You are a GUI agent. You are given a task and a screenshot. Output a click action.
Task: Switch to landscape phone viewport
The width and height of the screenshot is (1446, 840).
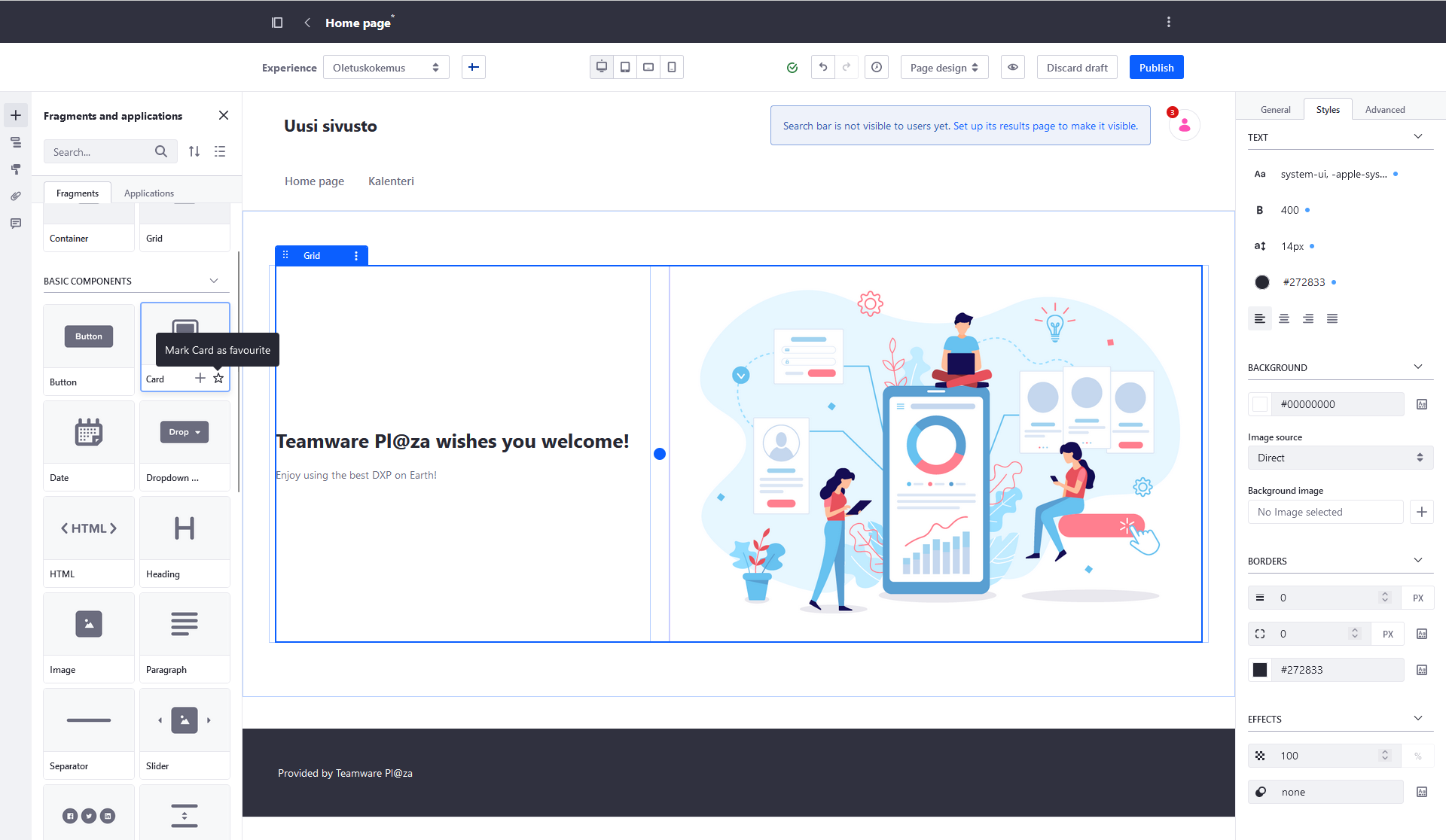[648, 67]
